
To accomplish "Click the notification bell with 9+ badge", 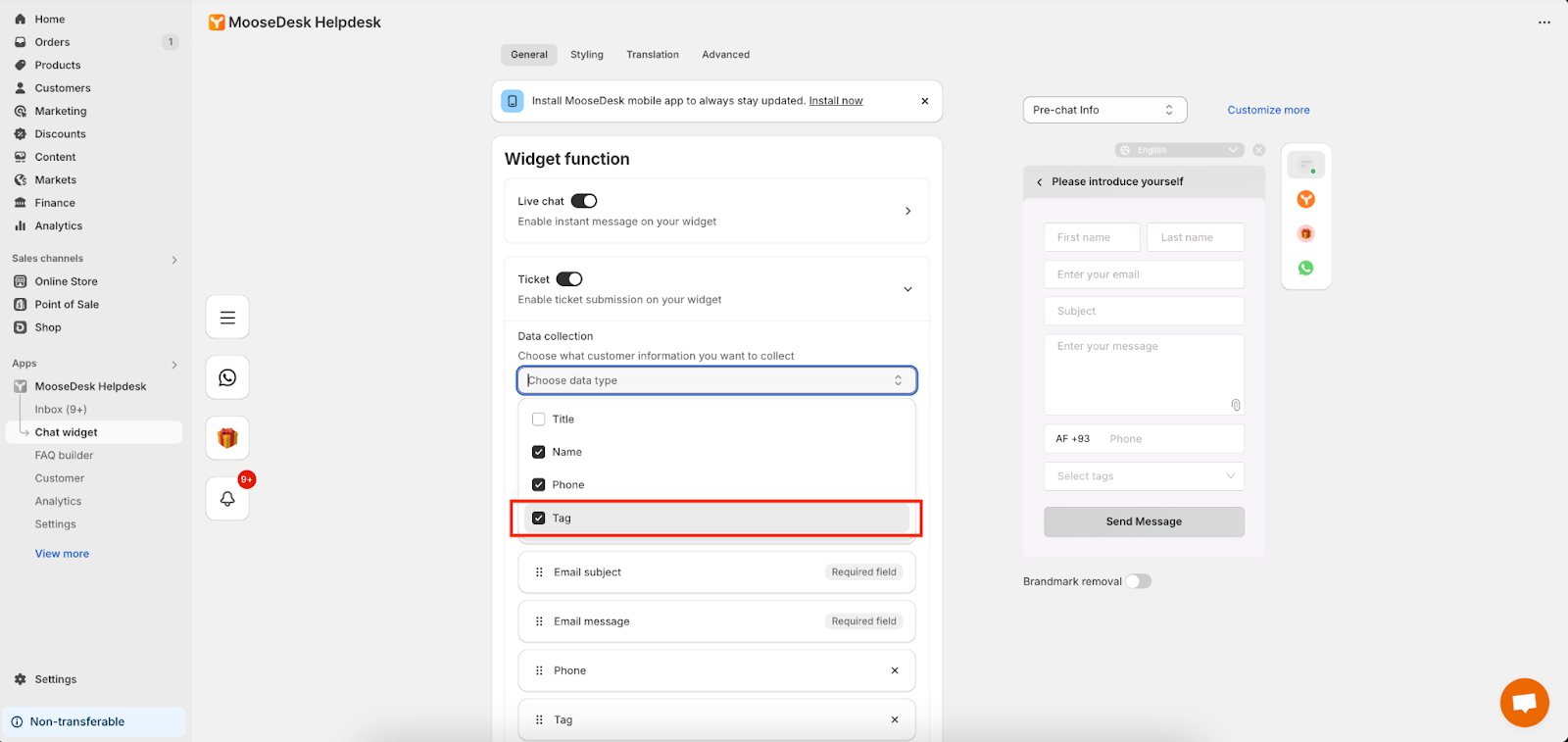I will click(x=227, y=498).
